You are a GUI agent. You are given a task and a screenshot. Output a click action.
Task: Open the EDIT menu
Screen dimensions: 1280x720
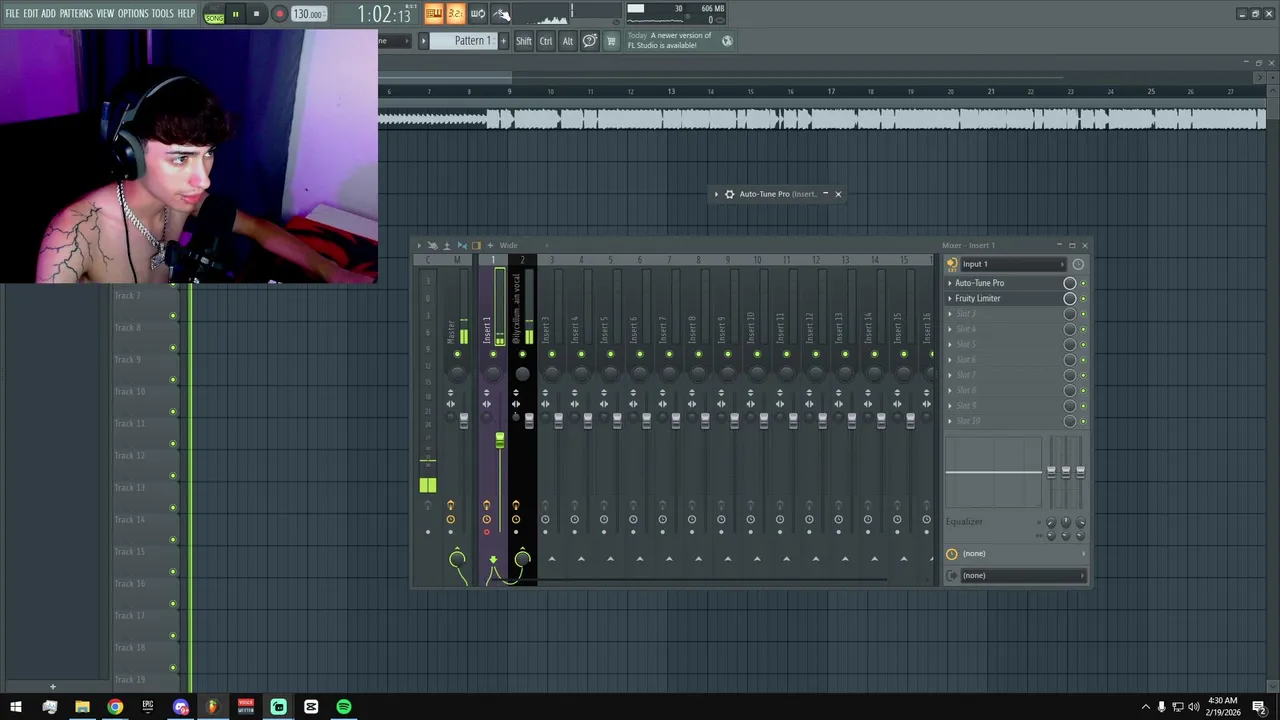pos(30,13)
